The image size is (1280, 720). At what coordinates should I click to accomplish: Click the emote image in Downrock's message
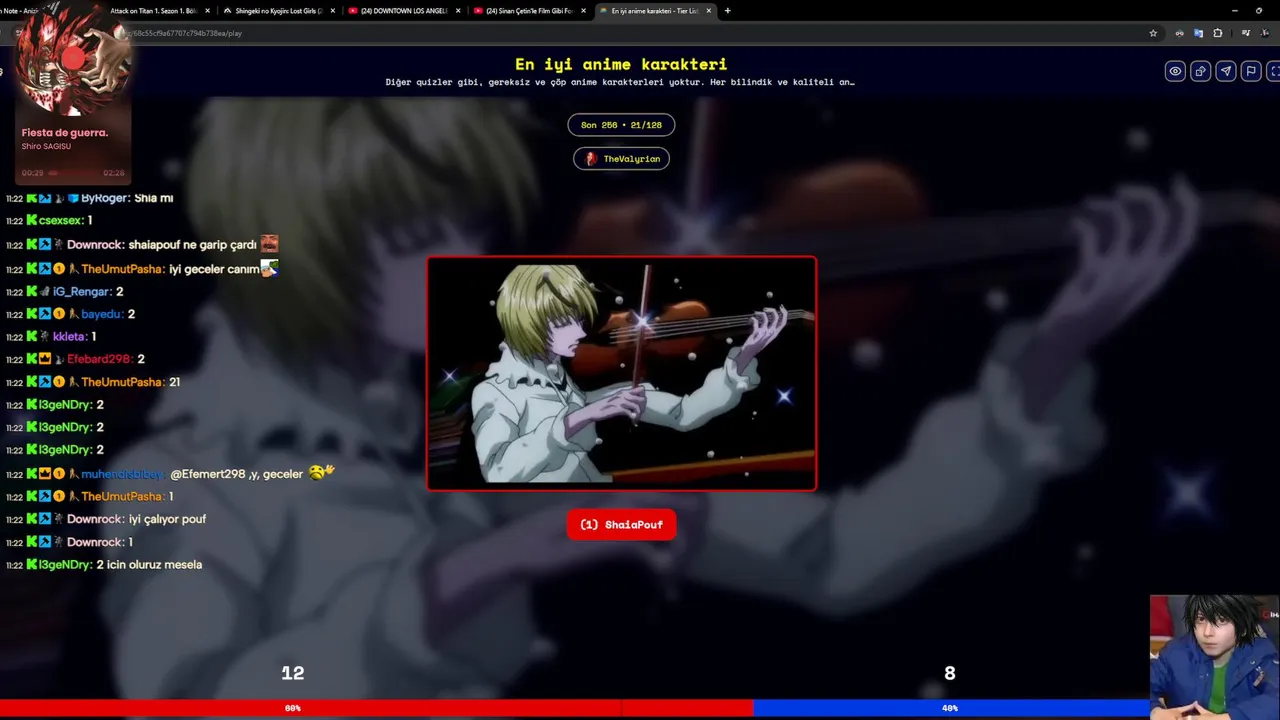point(269,244)
